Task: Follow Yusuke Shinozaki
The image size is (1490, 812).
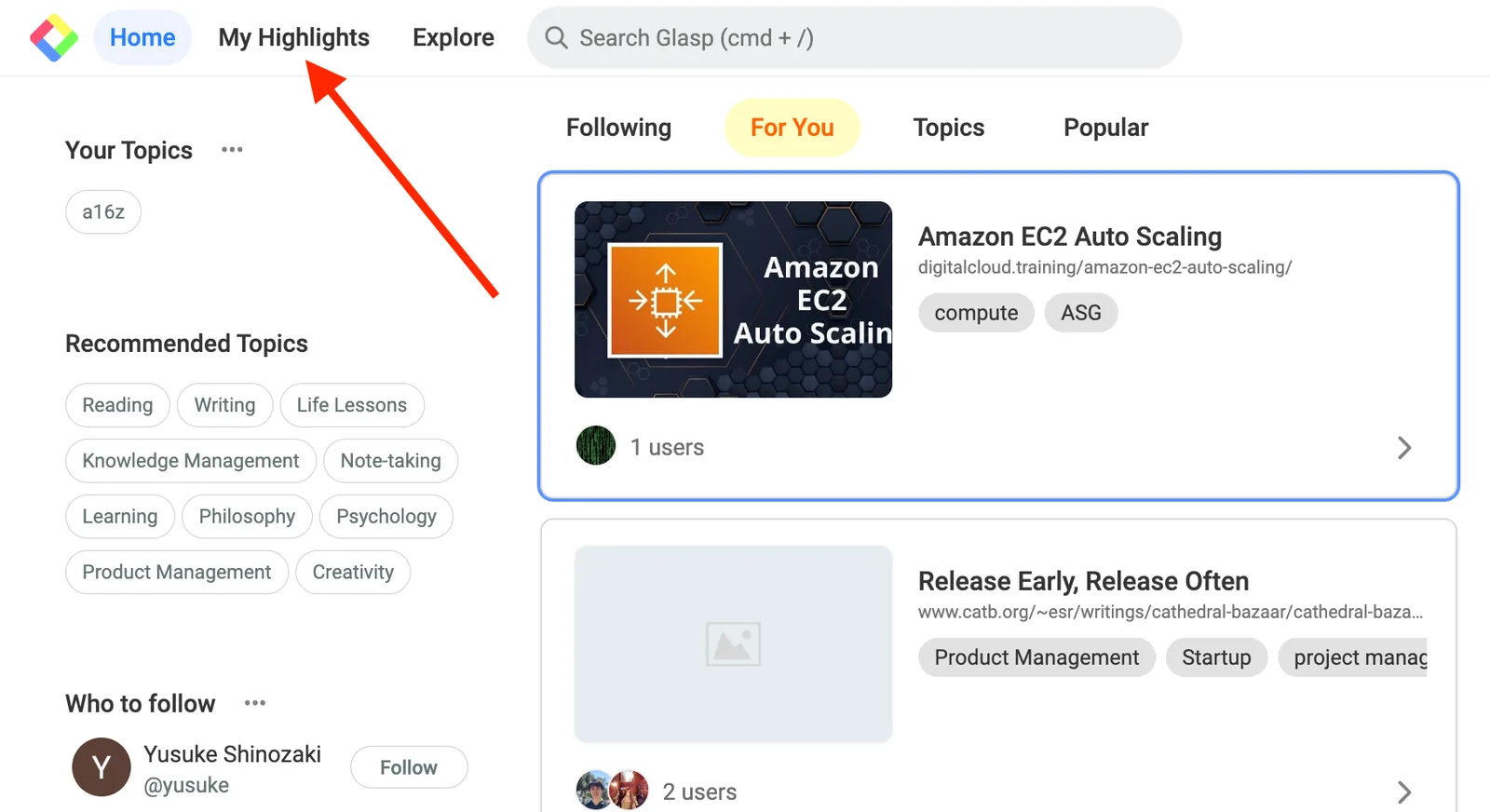Action: click(x=409, y=767)
